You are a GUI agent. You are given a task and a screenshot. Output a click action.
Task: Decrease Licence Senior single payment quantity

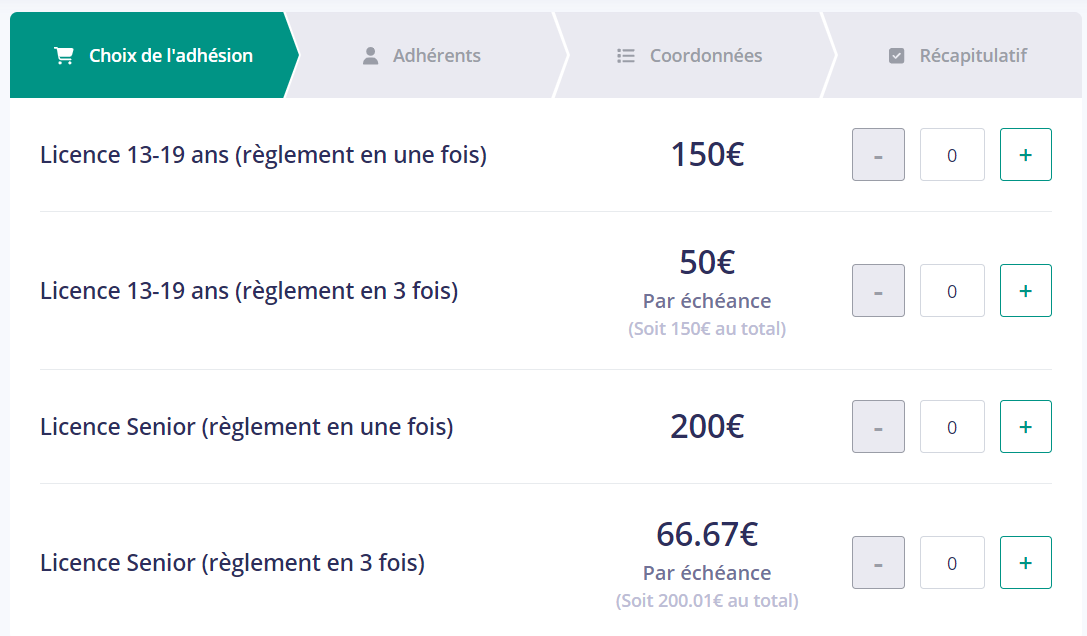878,427
